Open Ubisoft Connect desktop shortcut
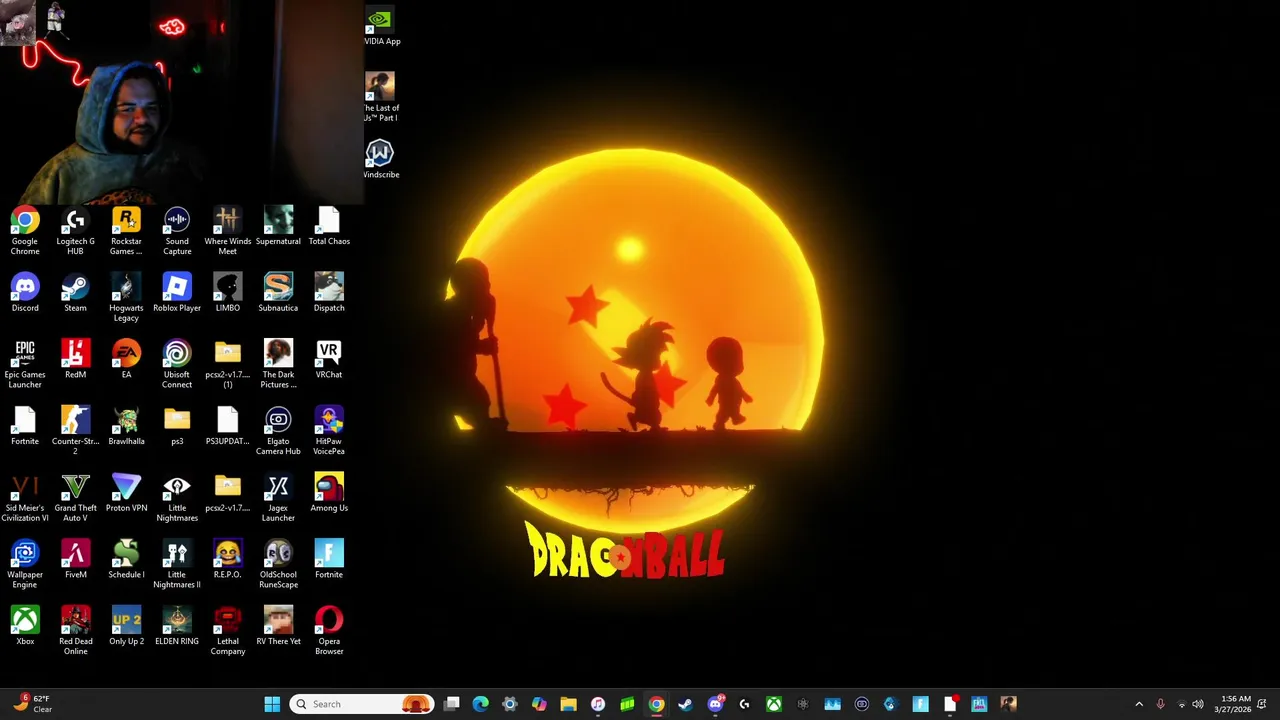 point(177,364)
